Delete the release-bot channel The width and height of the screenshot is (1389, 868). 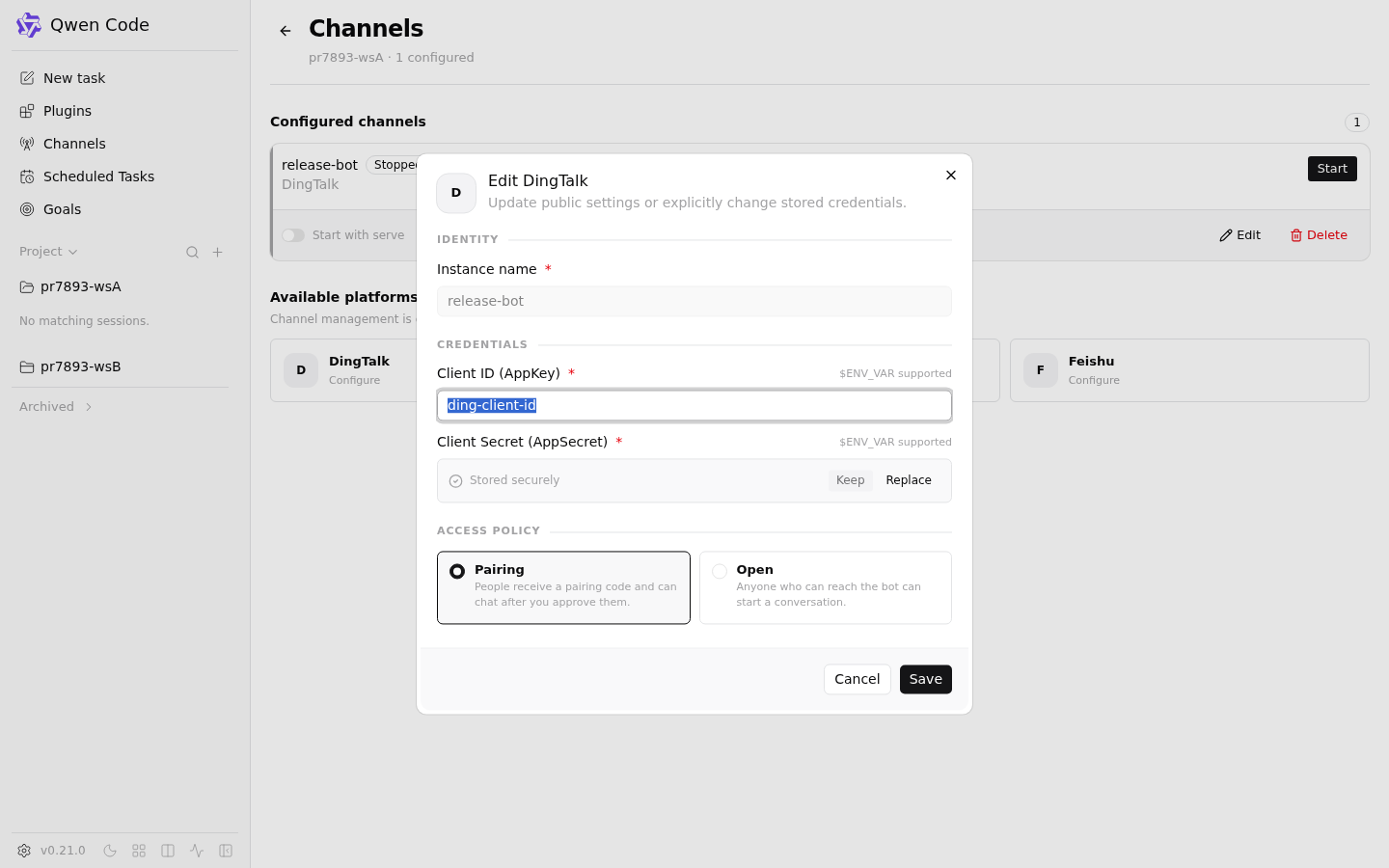pos(1319,235)
